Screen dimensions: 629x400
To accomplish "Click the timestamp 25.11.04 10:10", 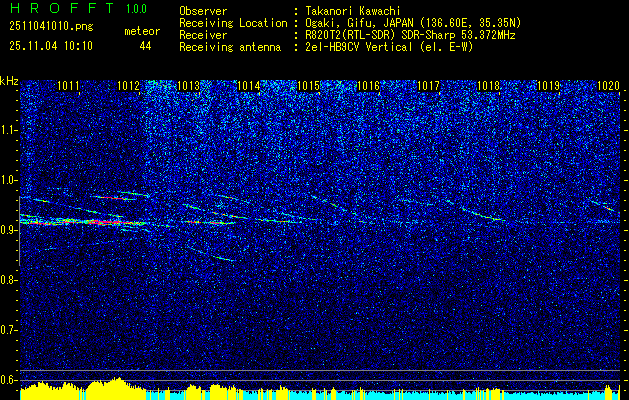I will (51, 46).
